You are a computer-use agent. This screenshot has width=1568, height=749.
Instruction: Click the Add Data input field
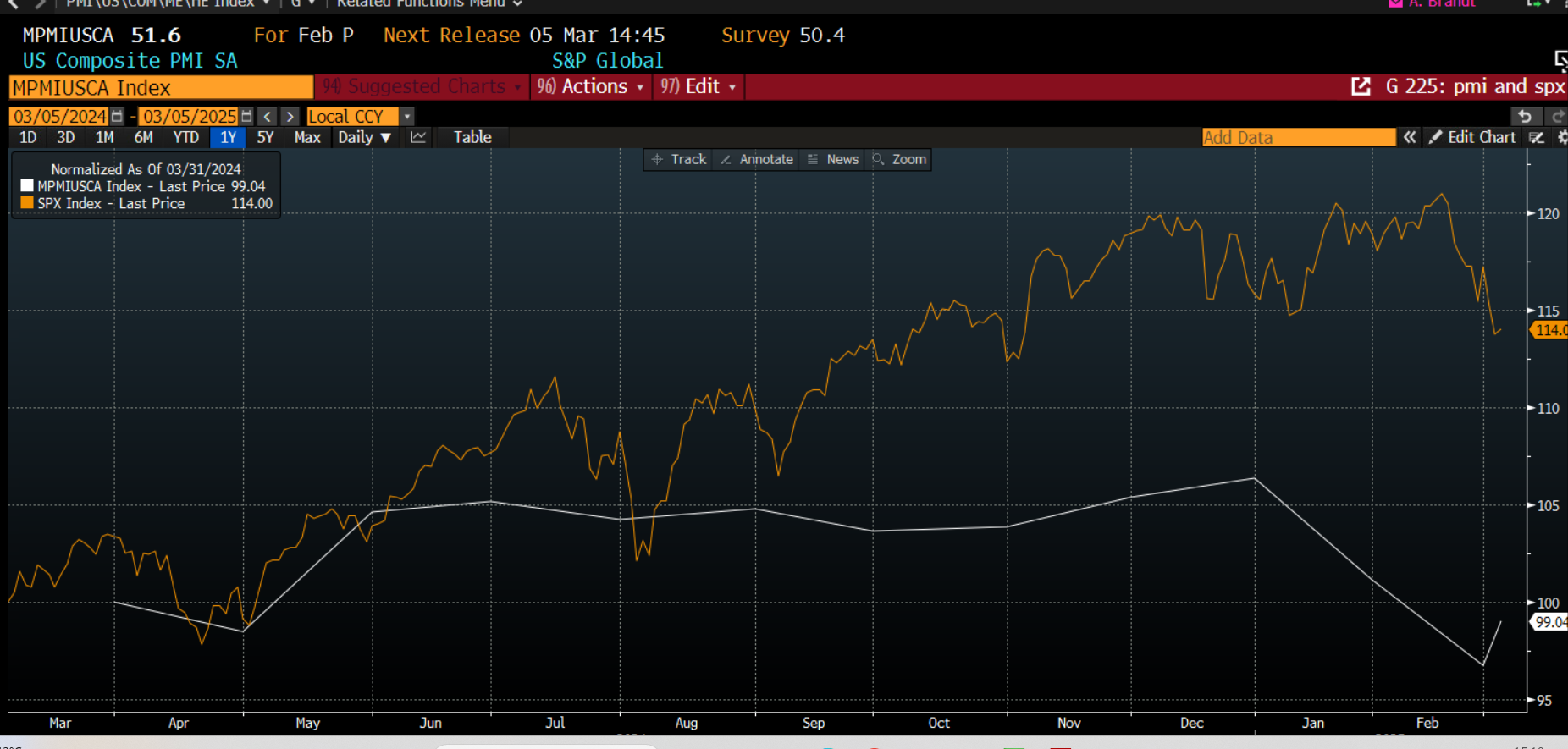click(x=1297, y=137)
